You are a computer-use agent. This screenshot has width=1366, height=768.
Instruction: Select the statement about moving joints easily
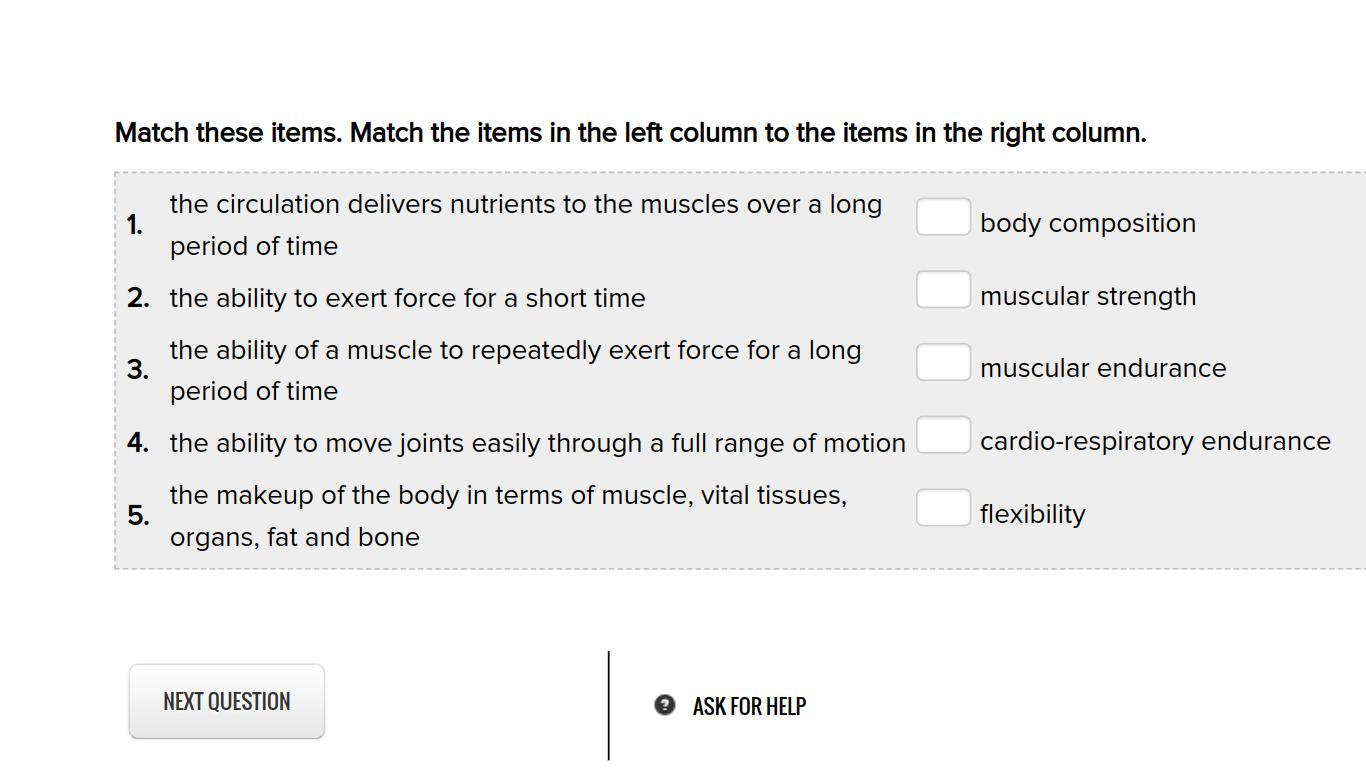pyautogui.click(x=537, y=443)
